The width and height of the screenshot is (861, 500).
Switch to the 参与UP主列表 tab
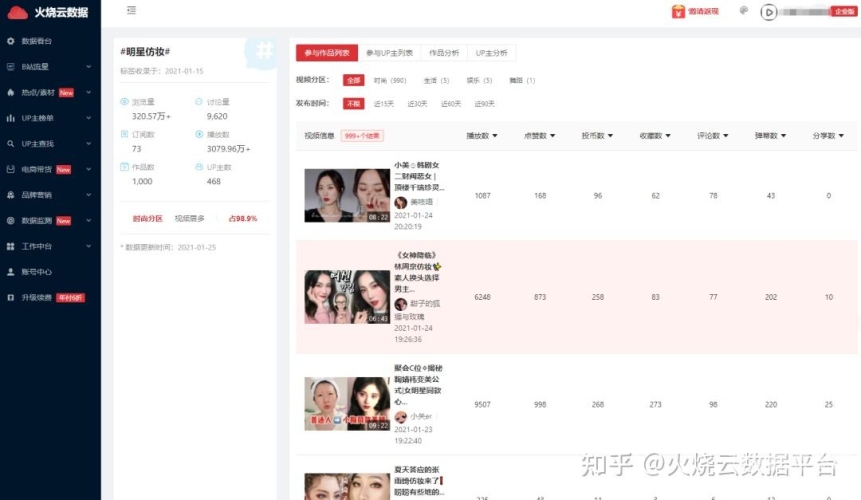point(389,53)
